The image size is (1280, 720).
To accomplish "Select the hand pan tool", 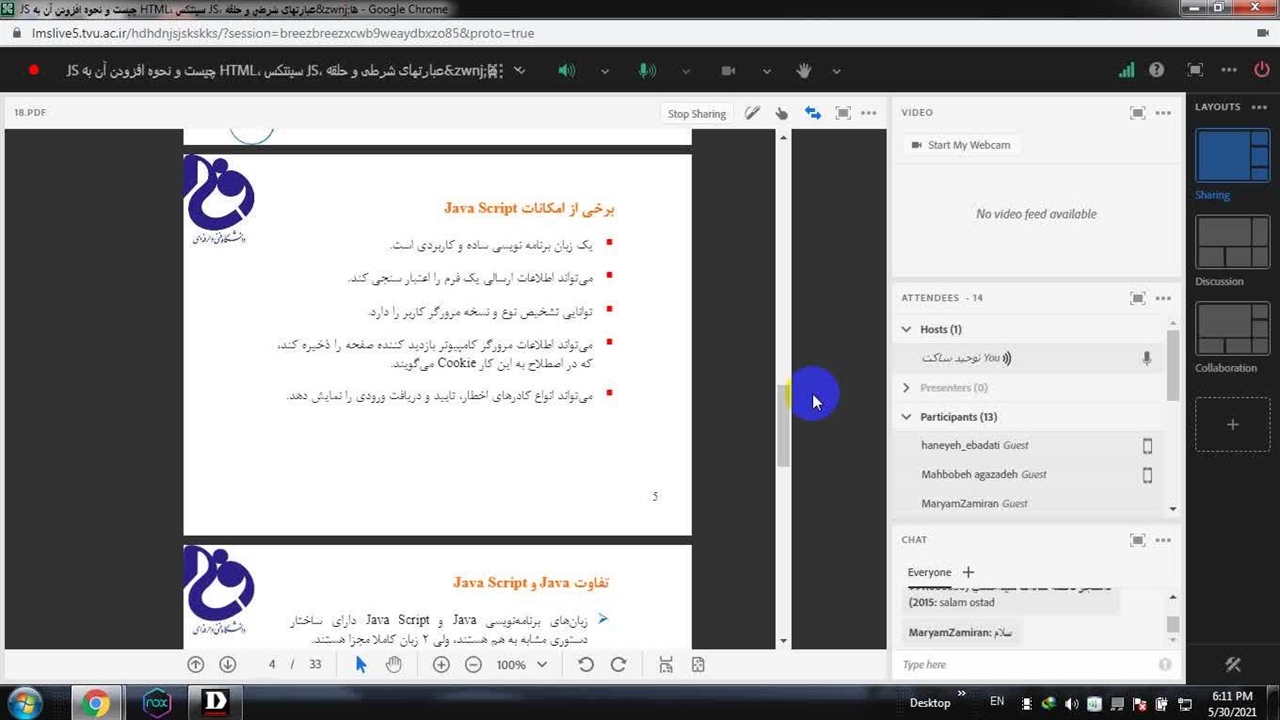I will 394,665.
